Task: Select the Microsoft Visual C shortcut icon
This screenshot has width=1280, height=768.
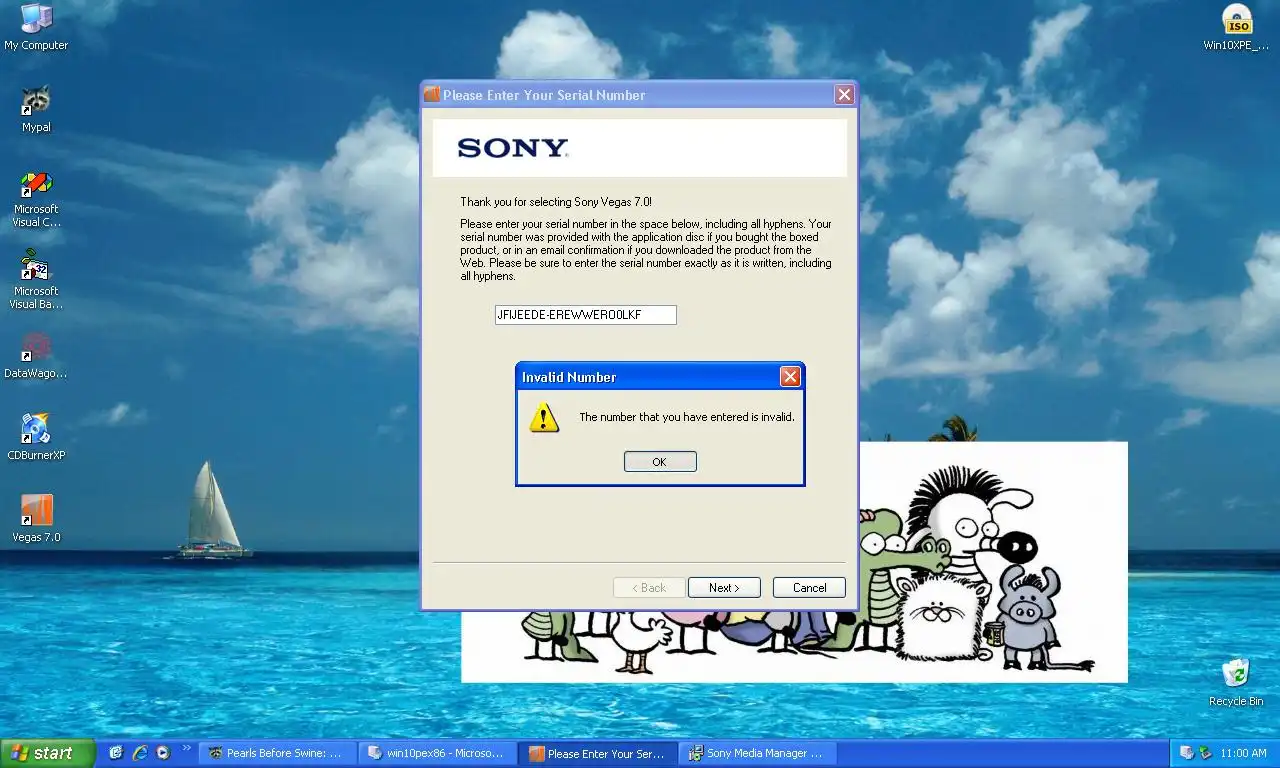Action: (x=36, y=199)
